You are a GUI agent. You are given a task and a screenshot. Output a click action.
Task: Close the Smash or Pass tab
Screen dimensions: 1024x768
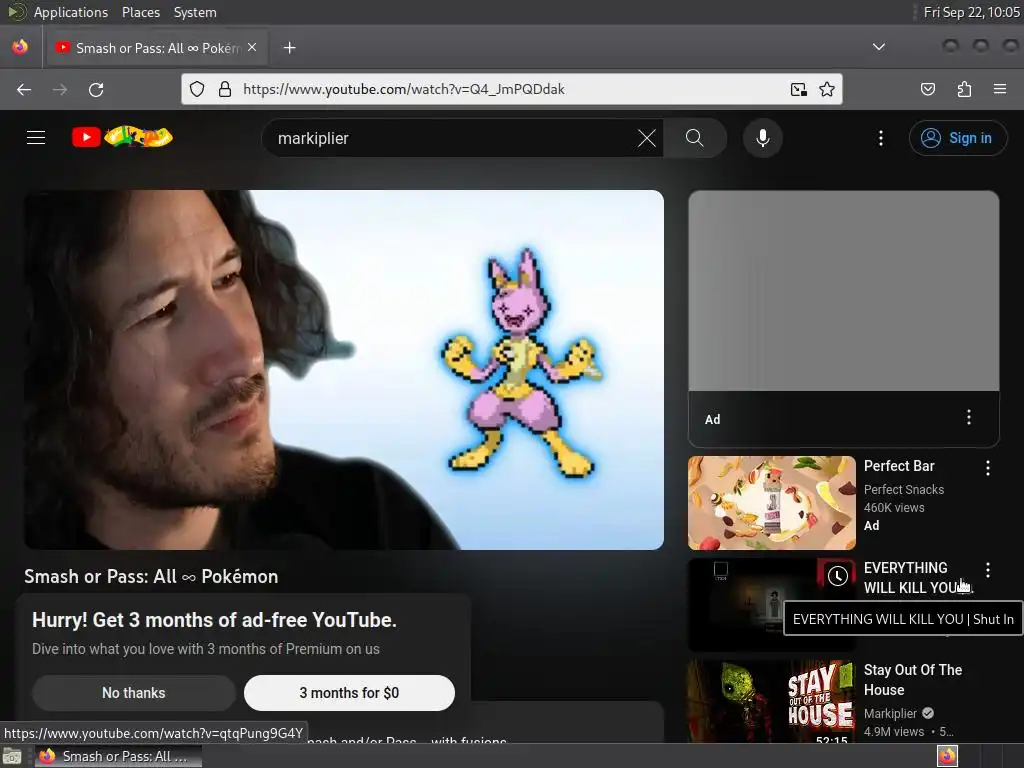click(x=252, y=47)
